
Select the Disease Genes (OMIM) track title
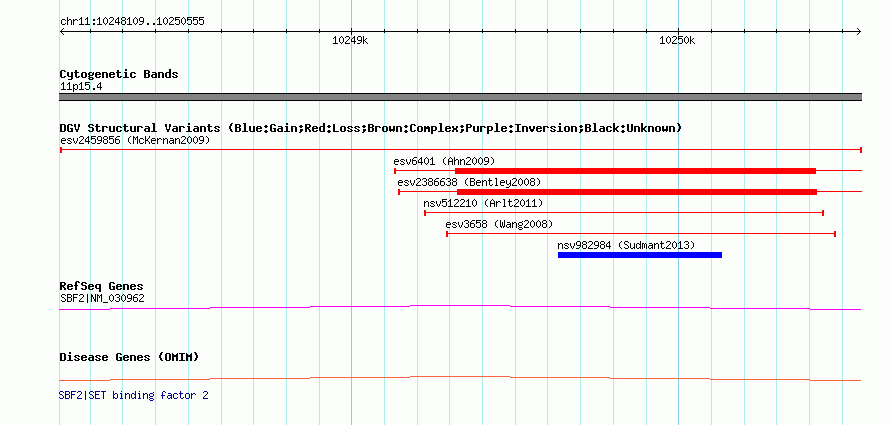pyautogui.click(x=129, y=357)
